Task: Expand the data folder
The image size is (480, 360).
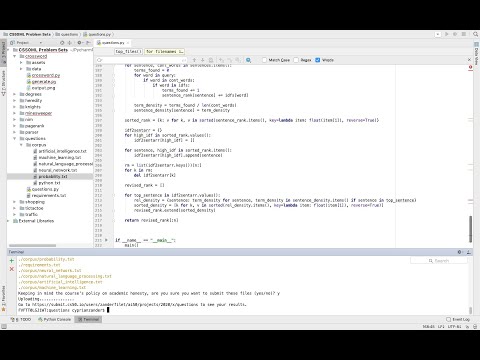Action: pyautogui.click(x=21, y=69)
